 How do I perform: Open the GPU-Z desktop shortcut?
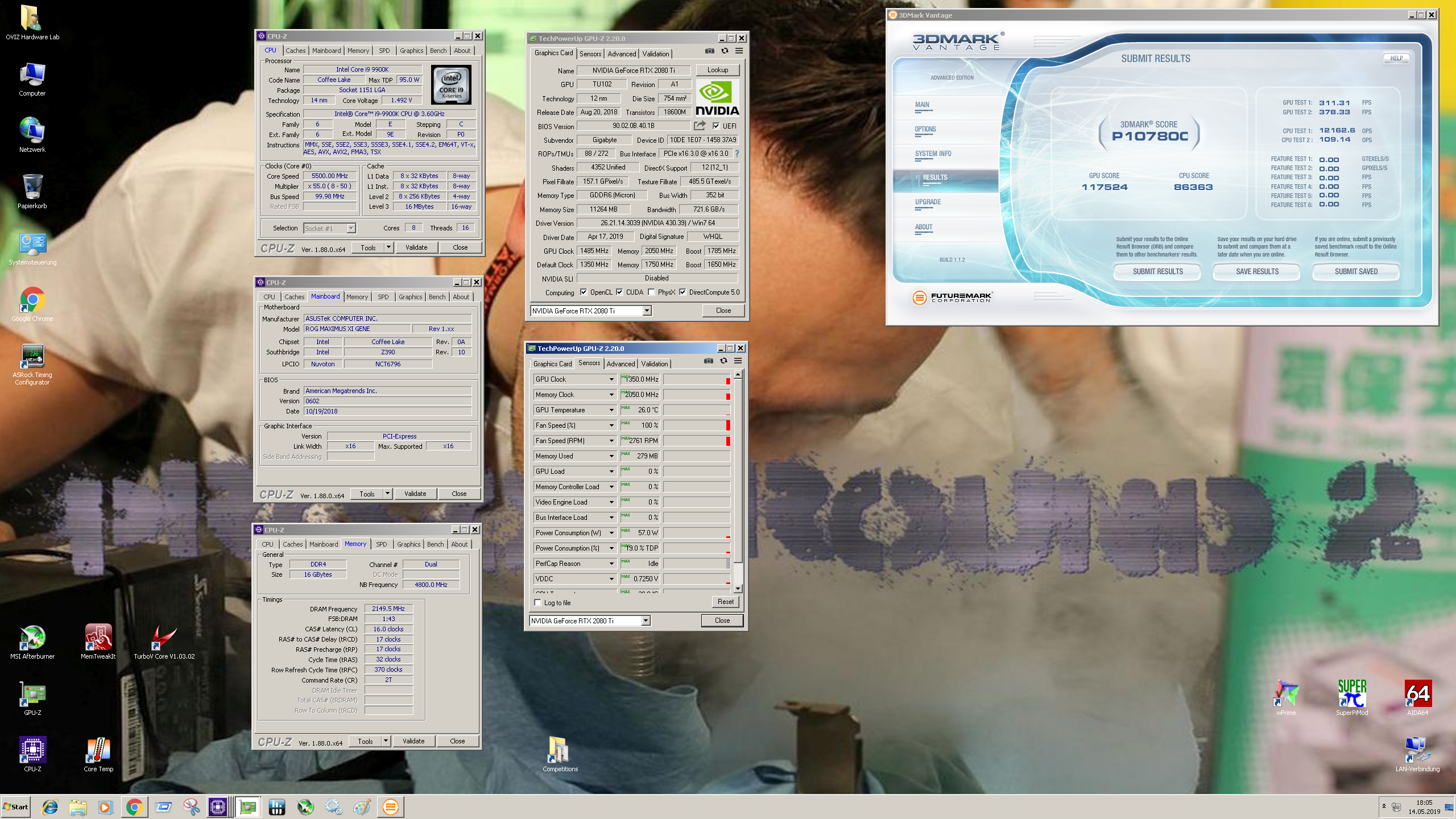(32, 698)
